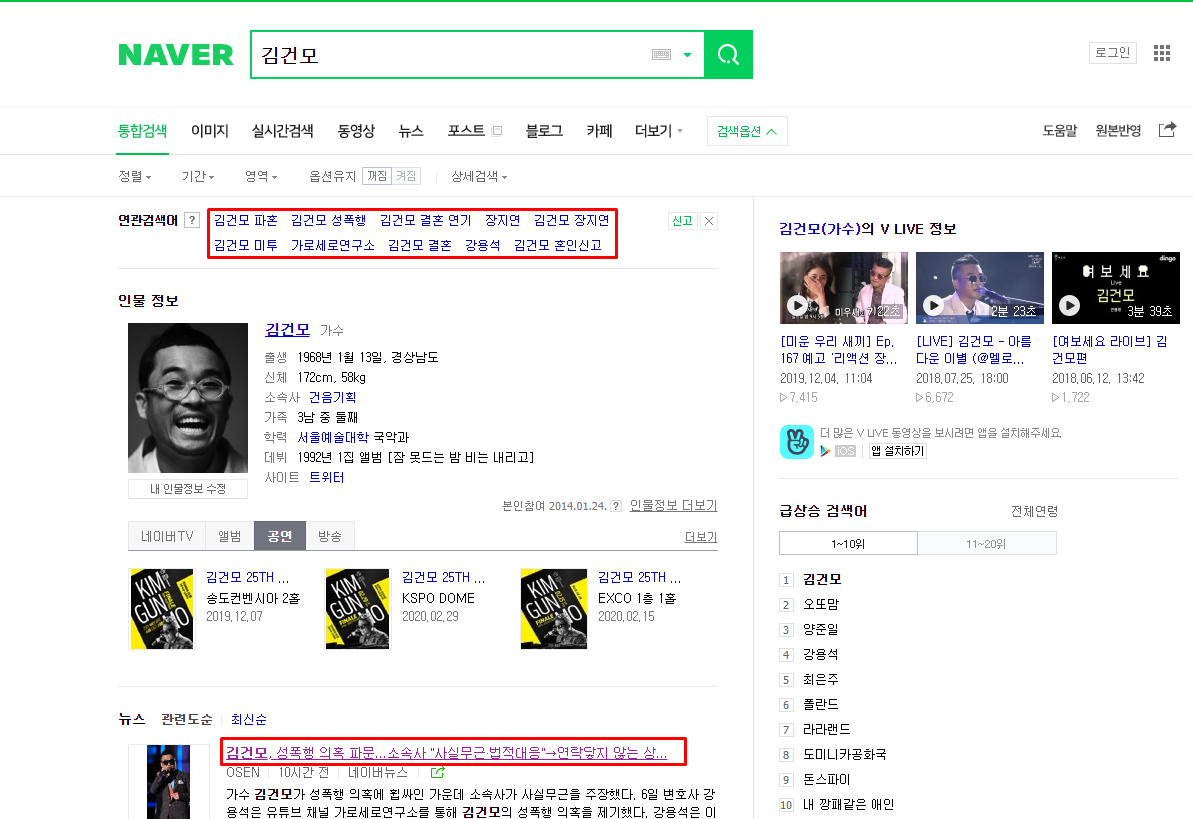This screenshot has width=1193, height=819.
Task: Open the 트위터 site link
Action: [326, 477]
